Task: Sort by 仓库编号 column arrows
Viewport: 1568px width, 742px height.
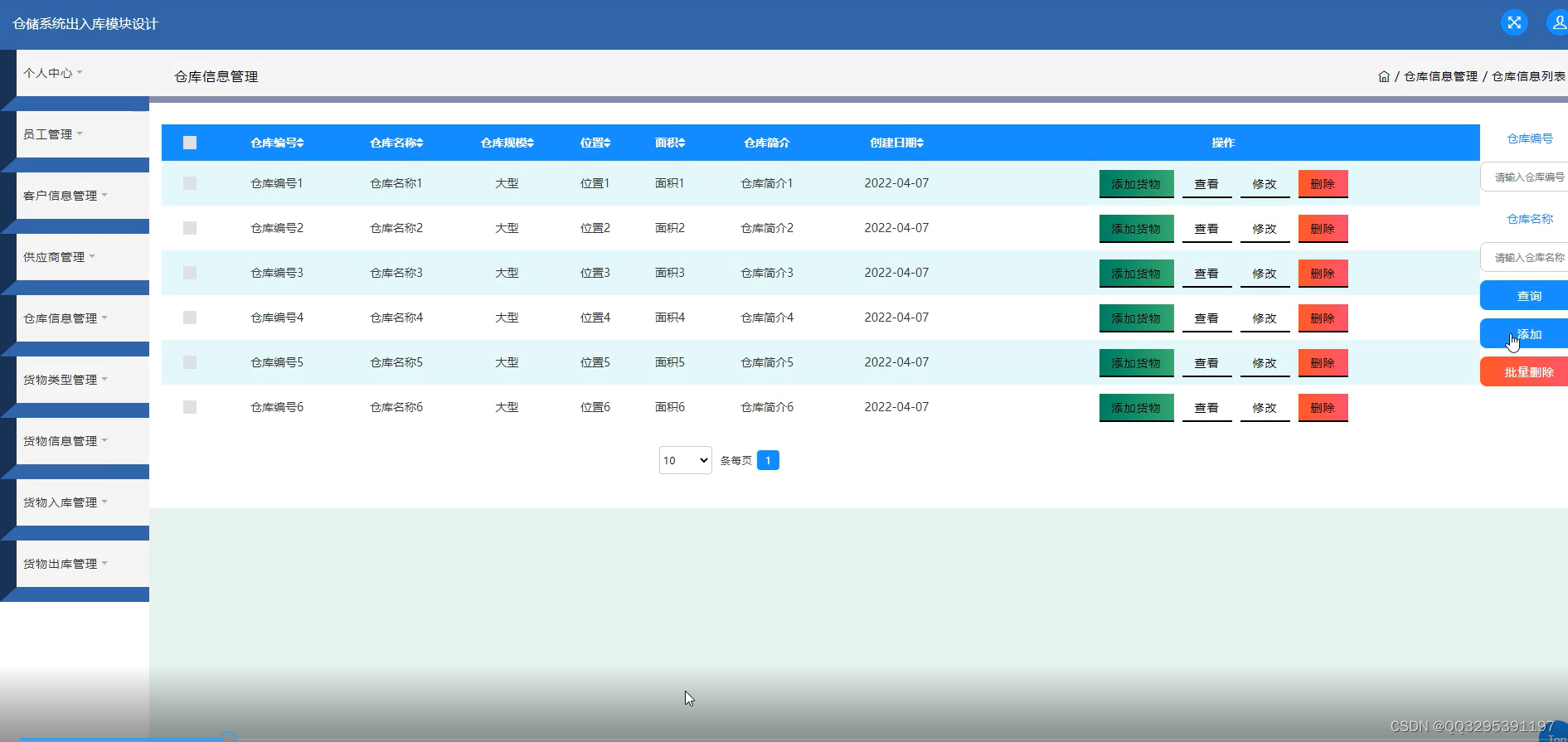Action: pos(300,143)
